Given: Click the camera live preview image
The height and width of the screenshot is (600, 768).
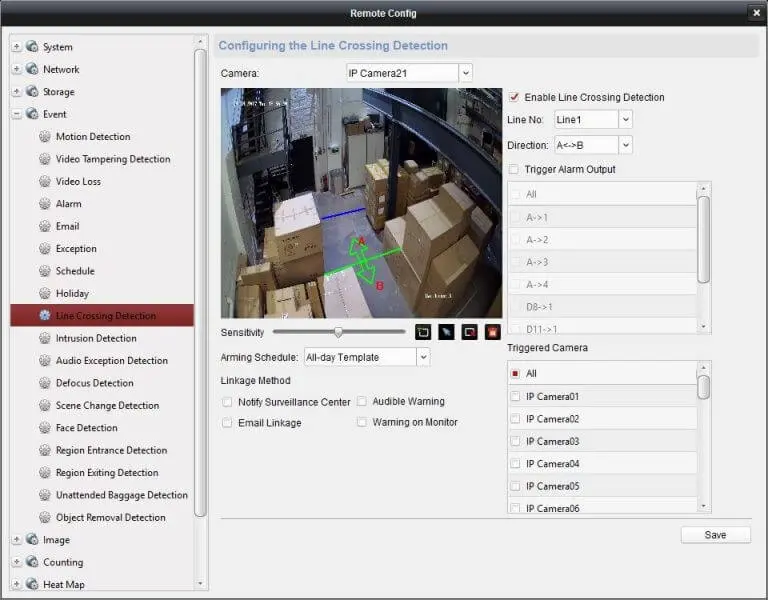Looking at the screenshot, I should (x=361, y=203).
